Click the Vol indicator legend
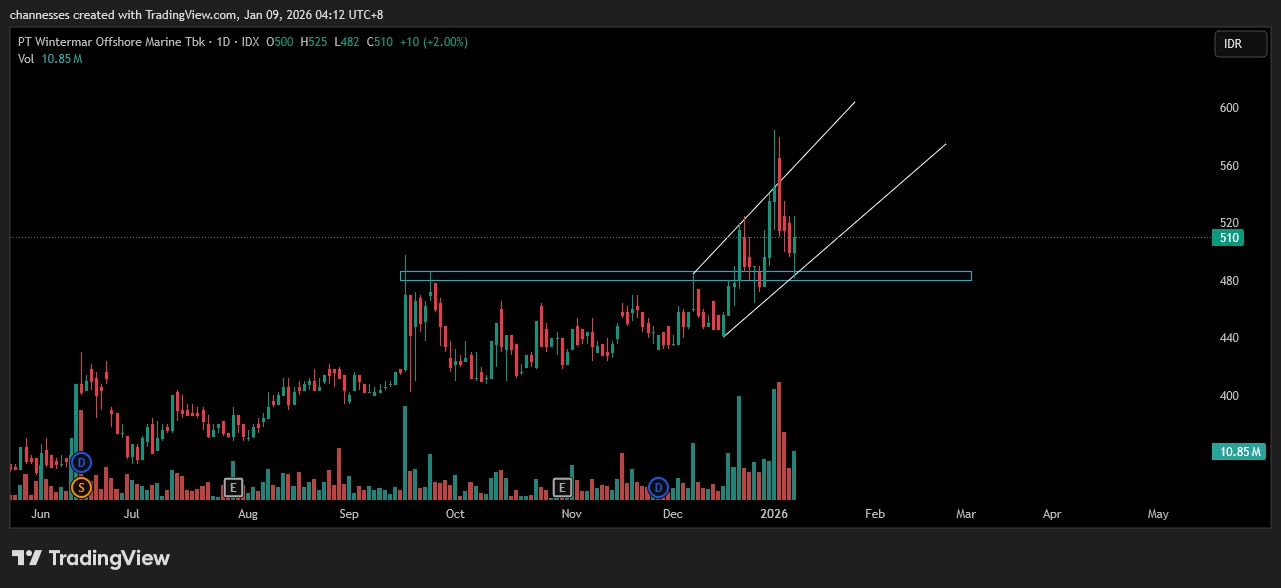Viewport: 1281px width, 588px height. (50, 59)
